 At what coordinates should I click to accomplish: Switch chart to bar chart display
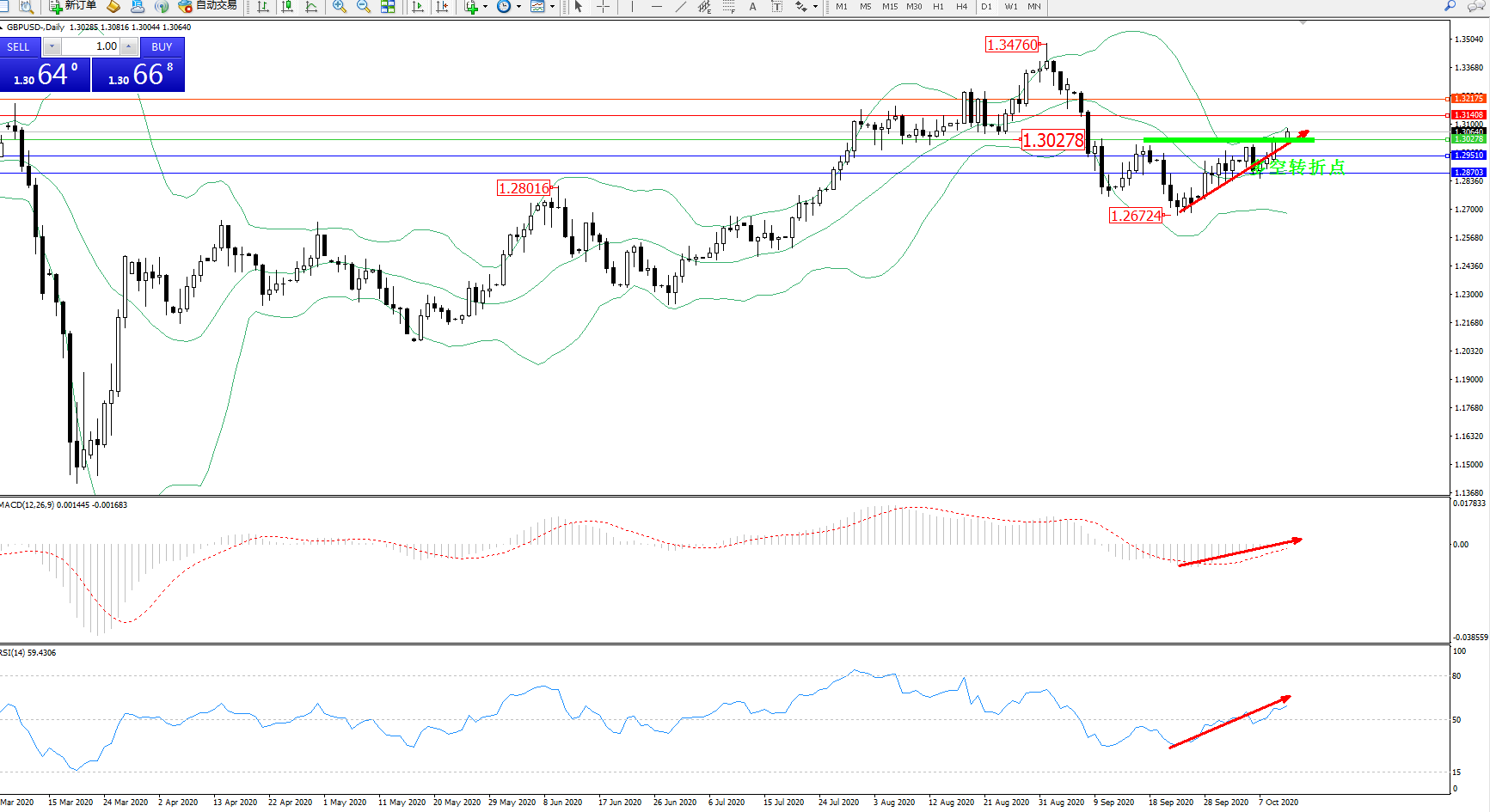click(x=263, y=7)
